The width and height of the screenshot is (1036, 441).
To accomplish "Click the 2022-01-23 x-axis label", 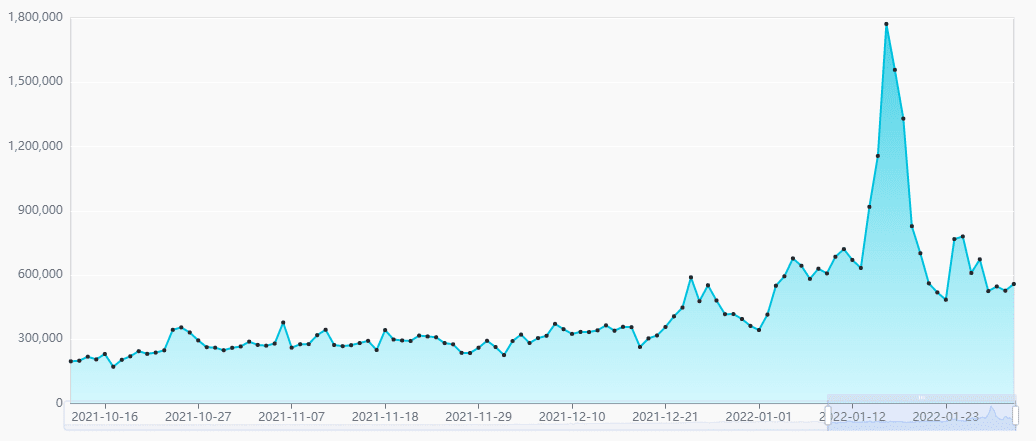I will [x=946, y=417].
